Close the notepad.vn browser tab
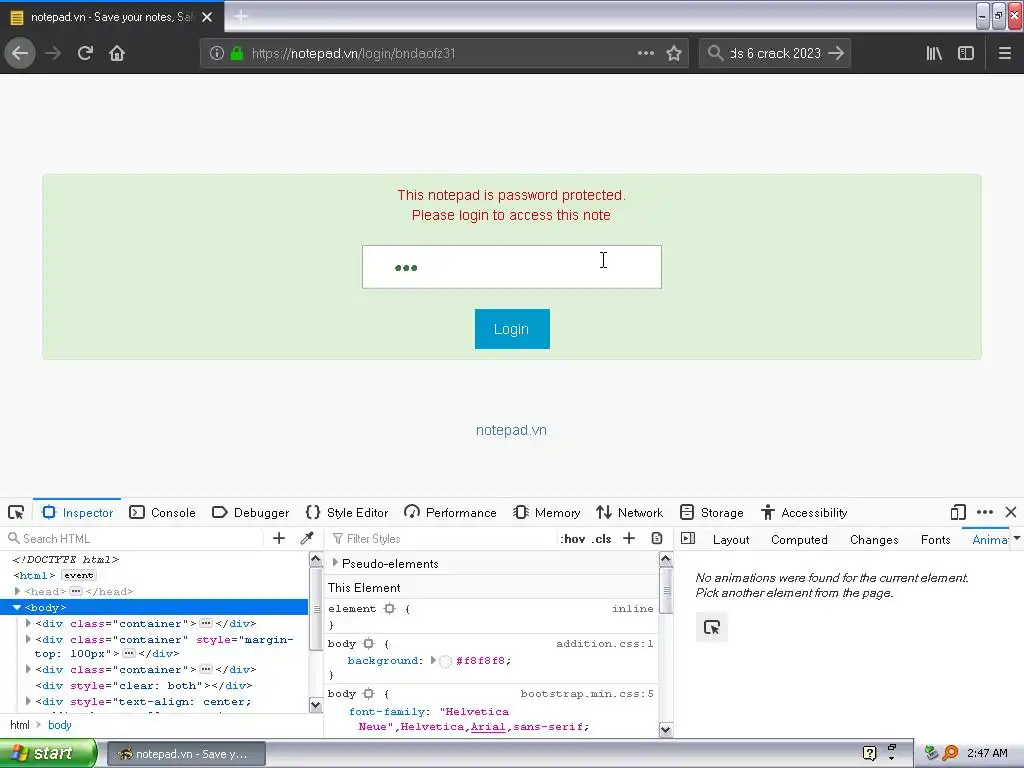The height and width of the screenshot is (768, 1024). pyautogui.click(x=207, y=17)
